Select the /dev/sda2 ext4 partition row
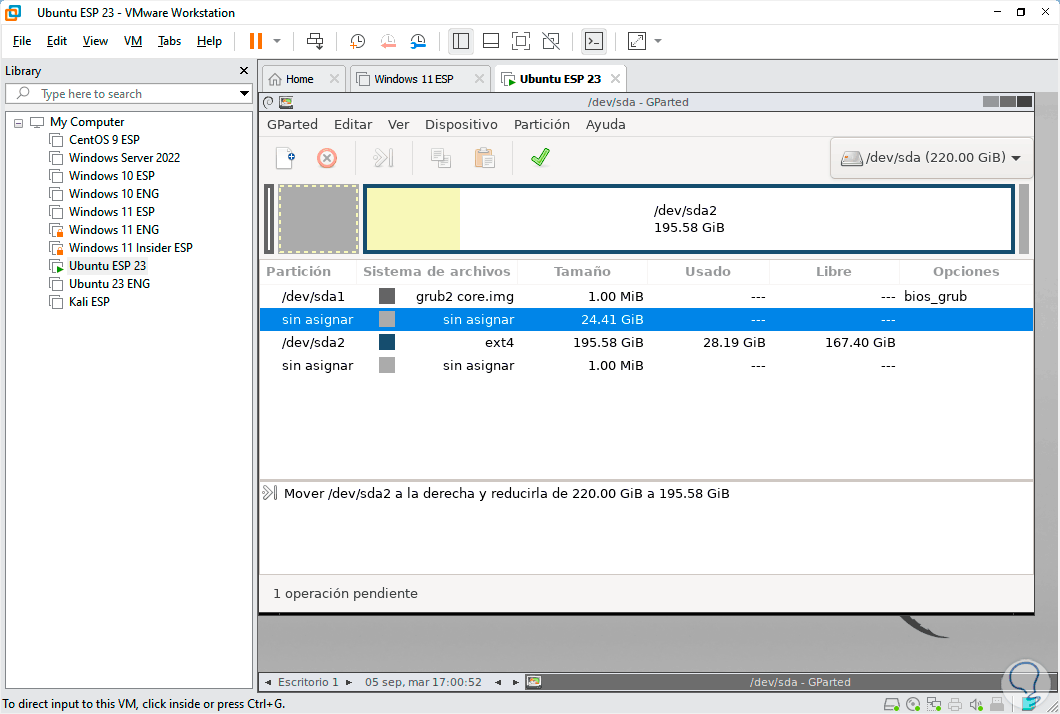 pos(646,343)
